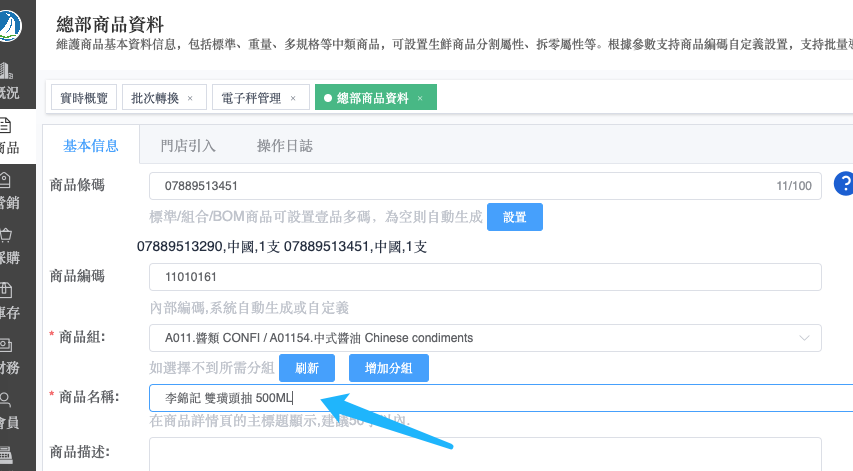Click the 商品名稱 product name field

pyautogui.click(x=501, y=398)
